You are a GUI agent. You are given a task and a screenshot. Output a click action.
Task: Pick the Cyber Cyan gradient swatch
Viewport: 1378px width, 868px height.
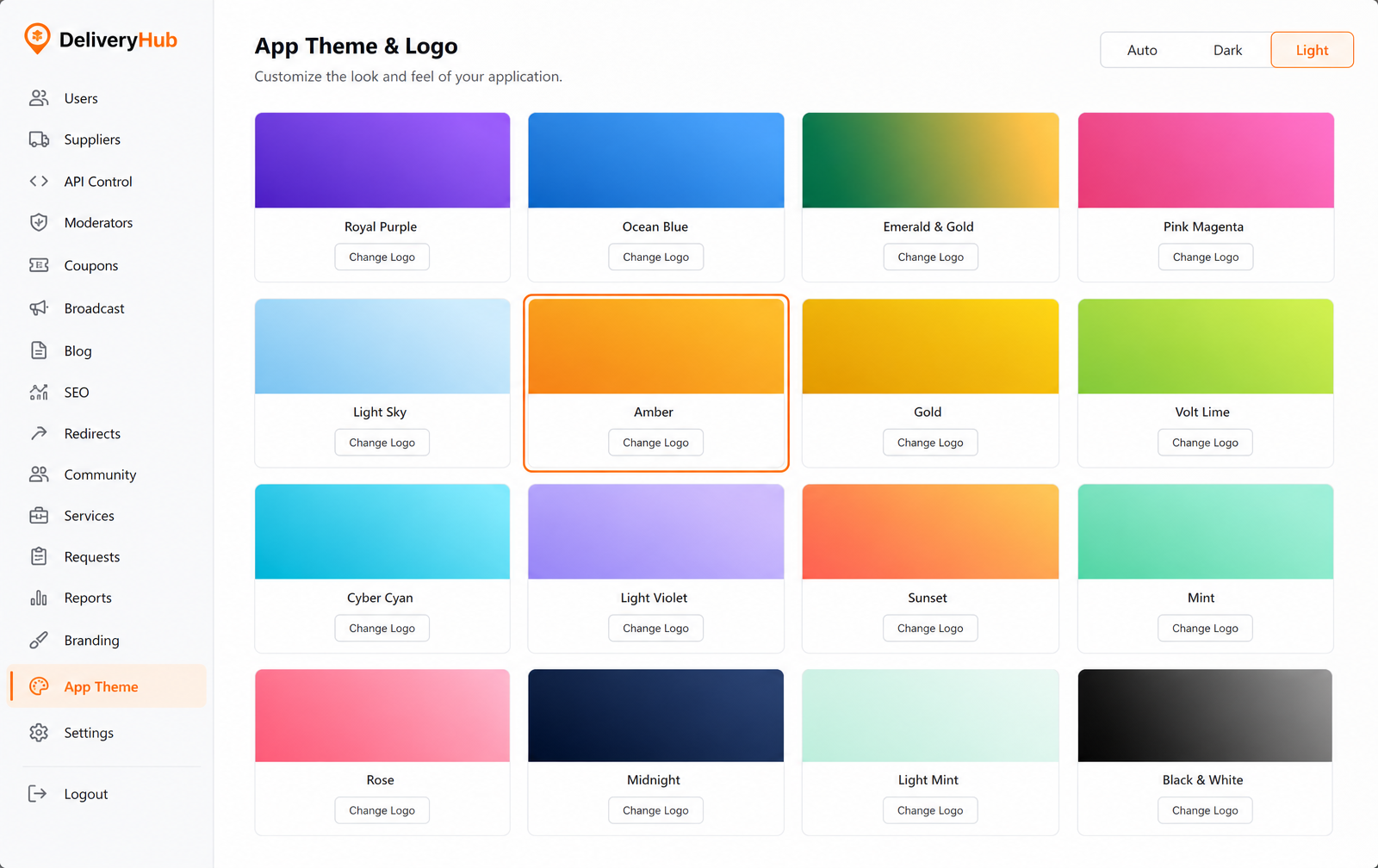[x=382, y=531]
